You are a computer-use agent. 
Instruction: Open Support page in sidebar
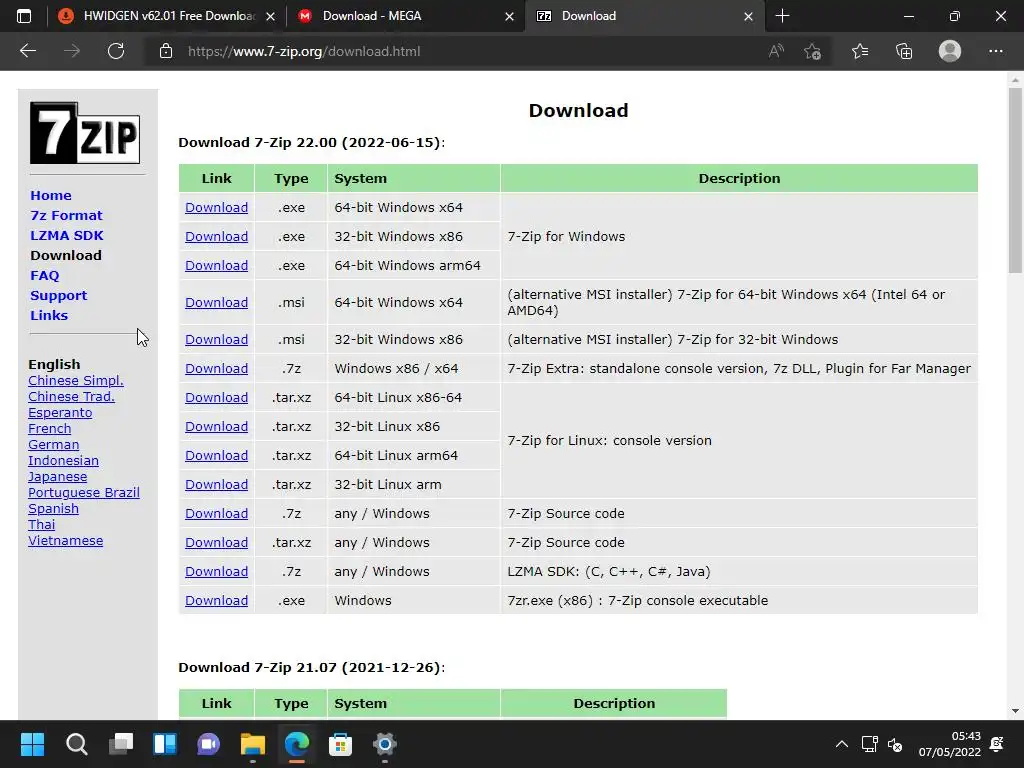(59, 295)
